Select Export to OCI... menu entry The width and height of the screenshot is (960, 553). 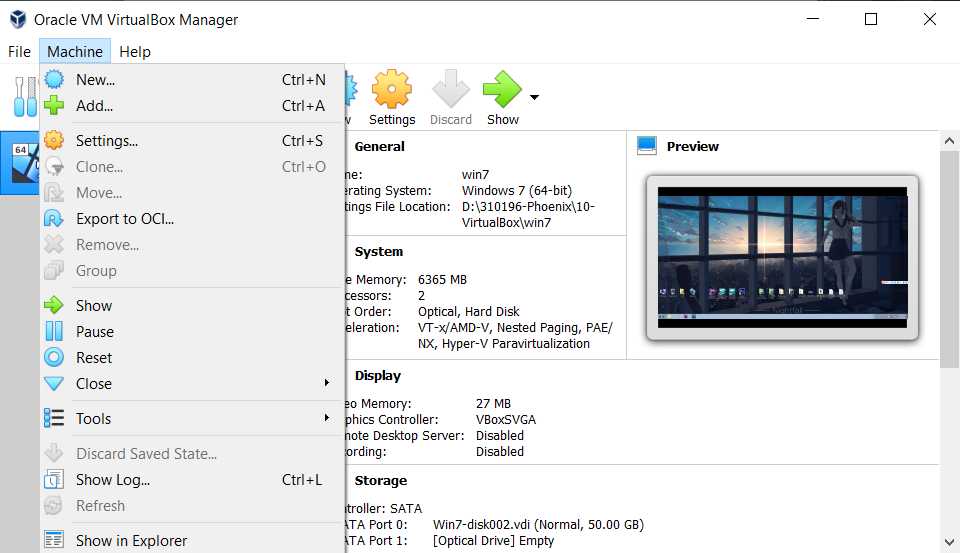point(192,219)
